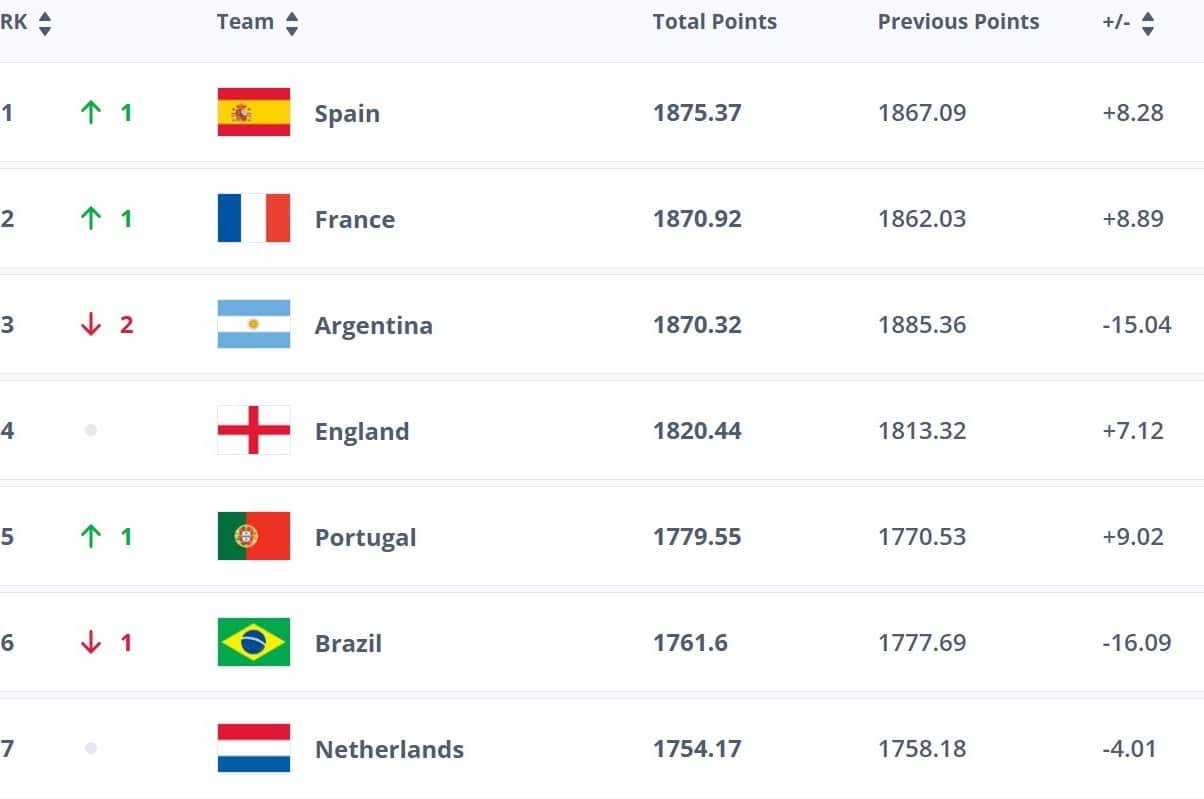1204x799 pixels.
Task: Click the Spain flag icon
Action: point(254,112)
